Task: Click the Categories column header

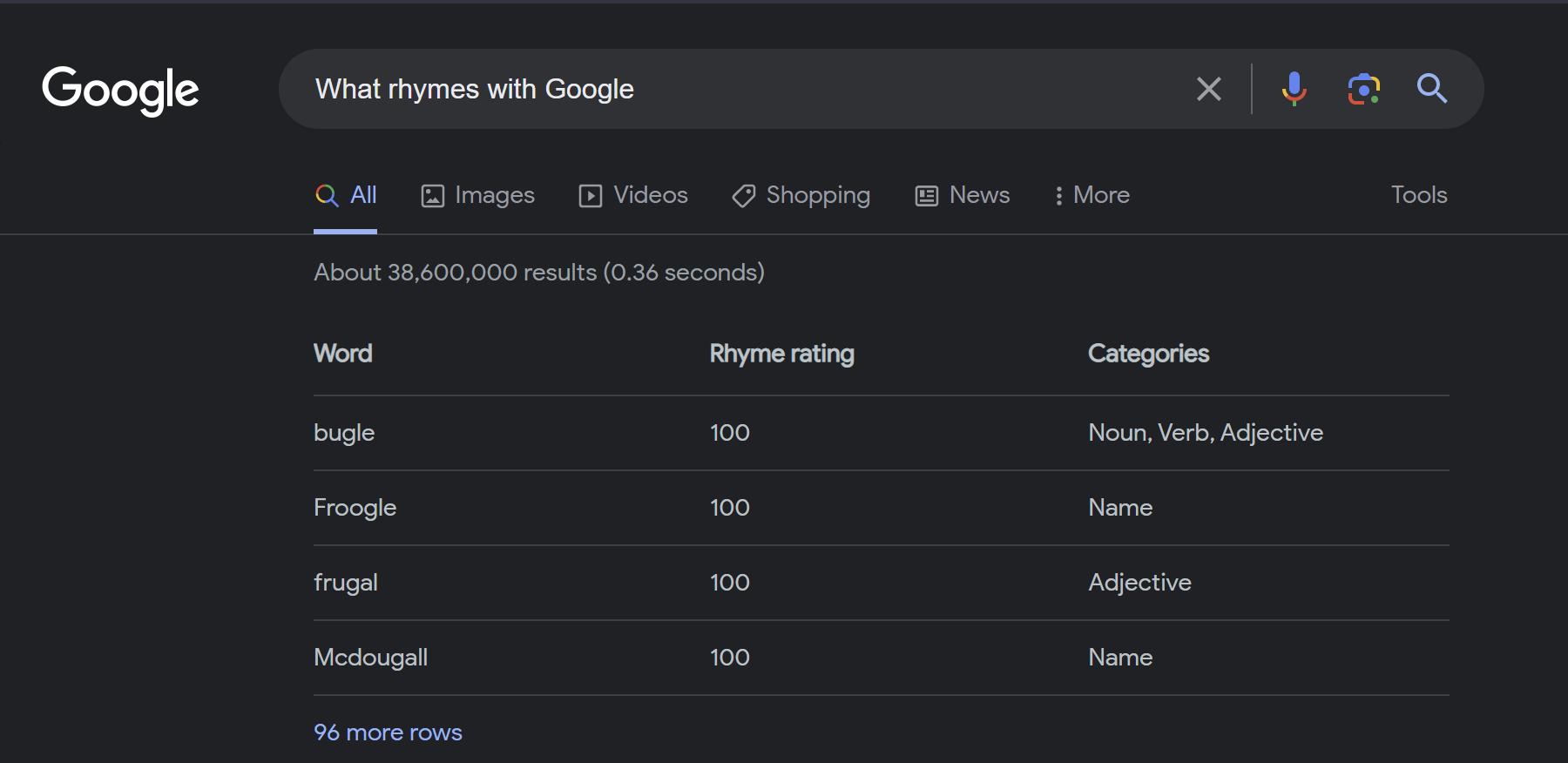Action: tap(1148, 354)
